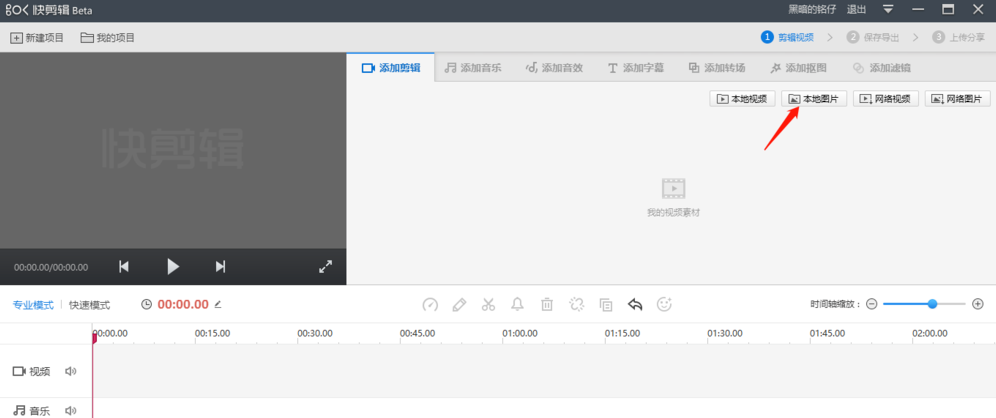
Task: Click the smiley face sticker icon
Action: (664, 304)
